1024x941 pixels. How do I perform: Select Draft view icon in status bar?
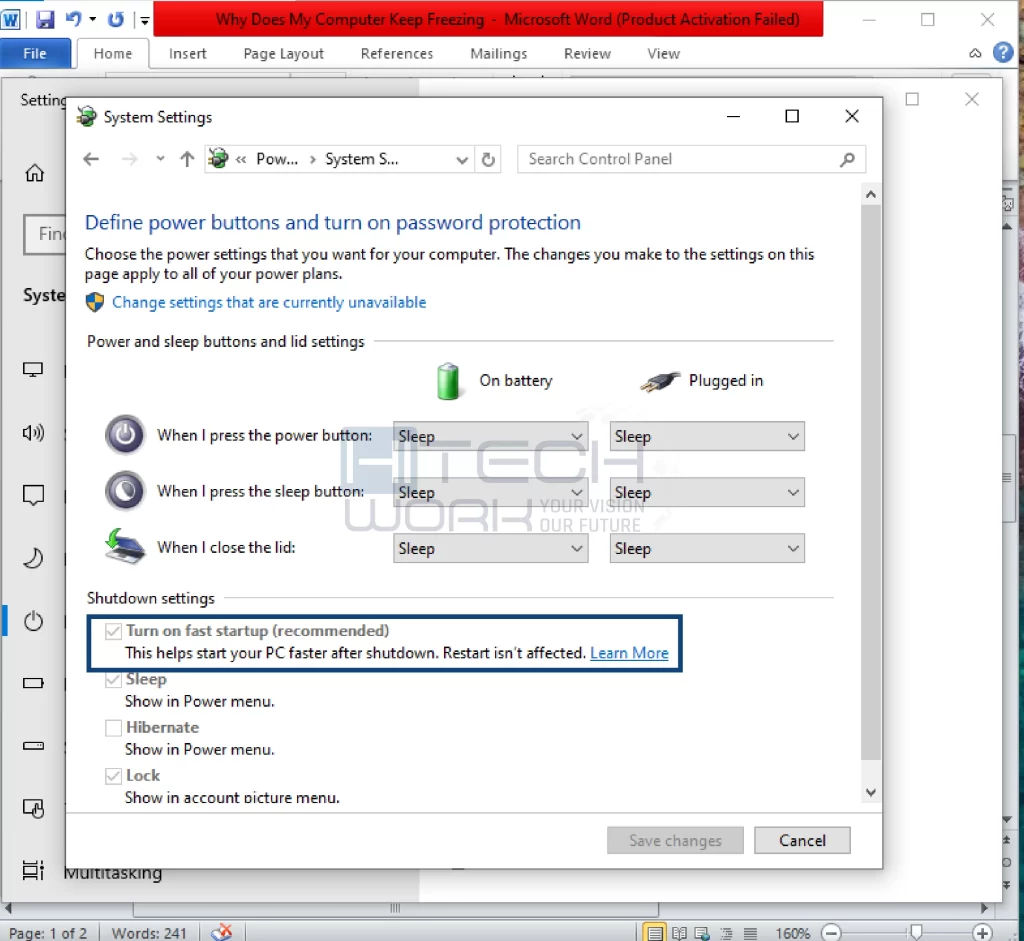750,933
